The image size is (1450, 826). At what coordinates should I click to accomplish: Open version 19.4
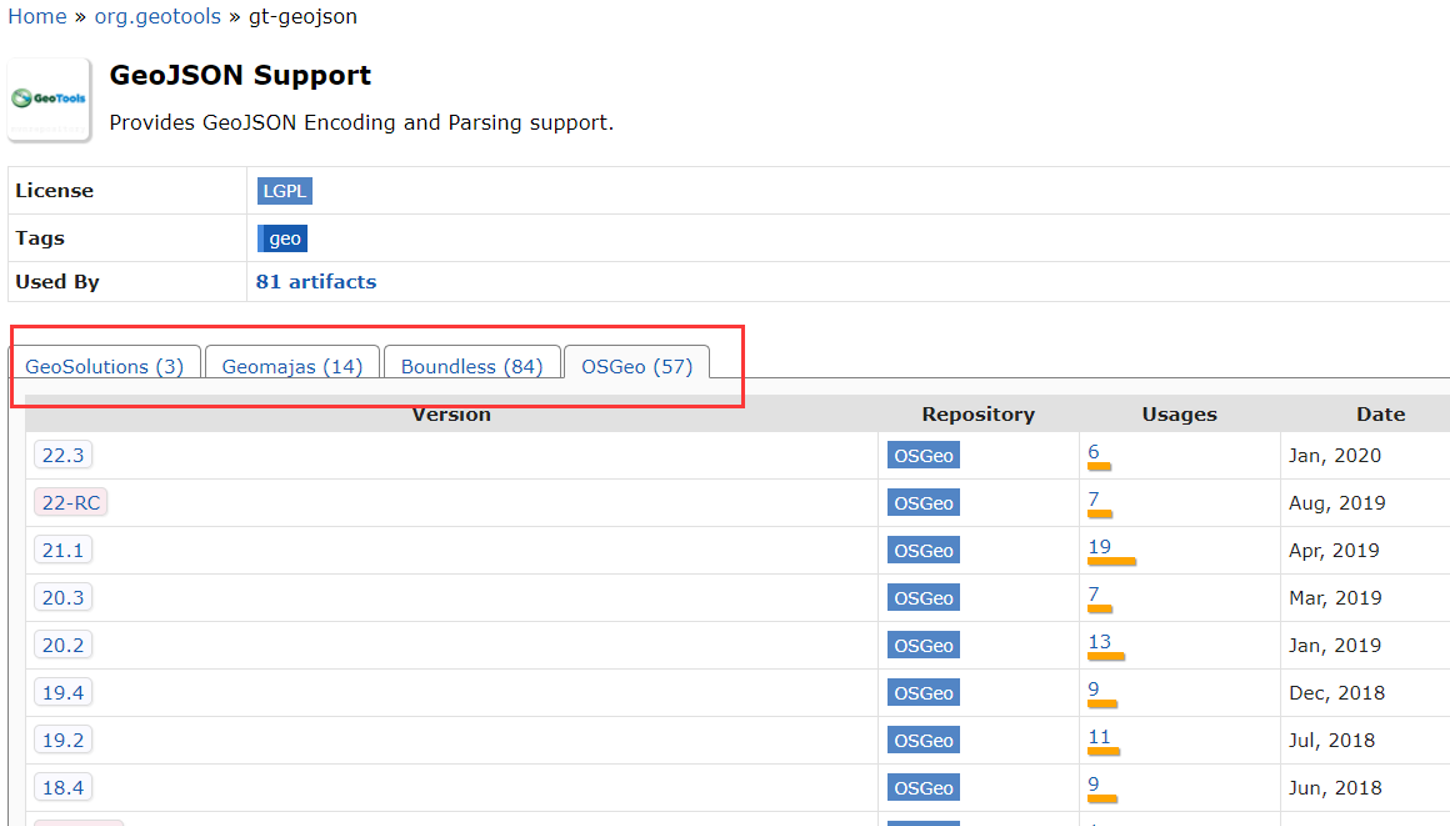pos(63,692)
